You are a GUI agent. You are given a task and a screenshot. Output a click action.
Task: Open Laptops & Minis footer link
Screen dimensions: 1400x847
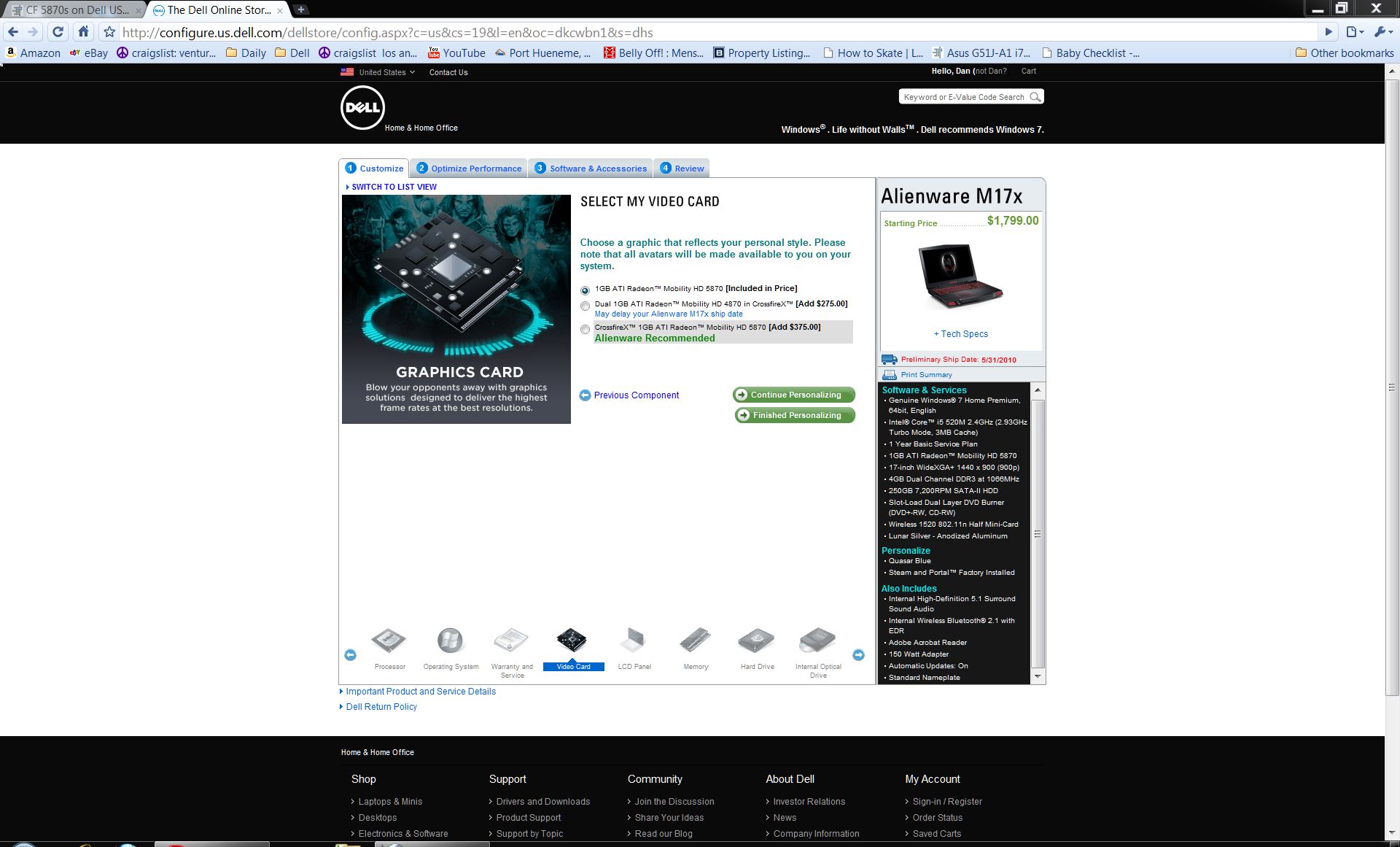pos(390,802)
